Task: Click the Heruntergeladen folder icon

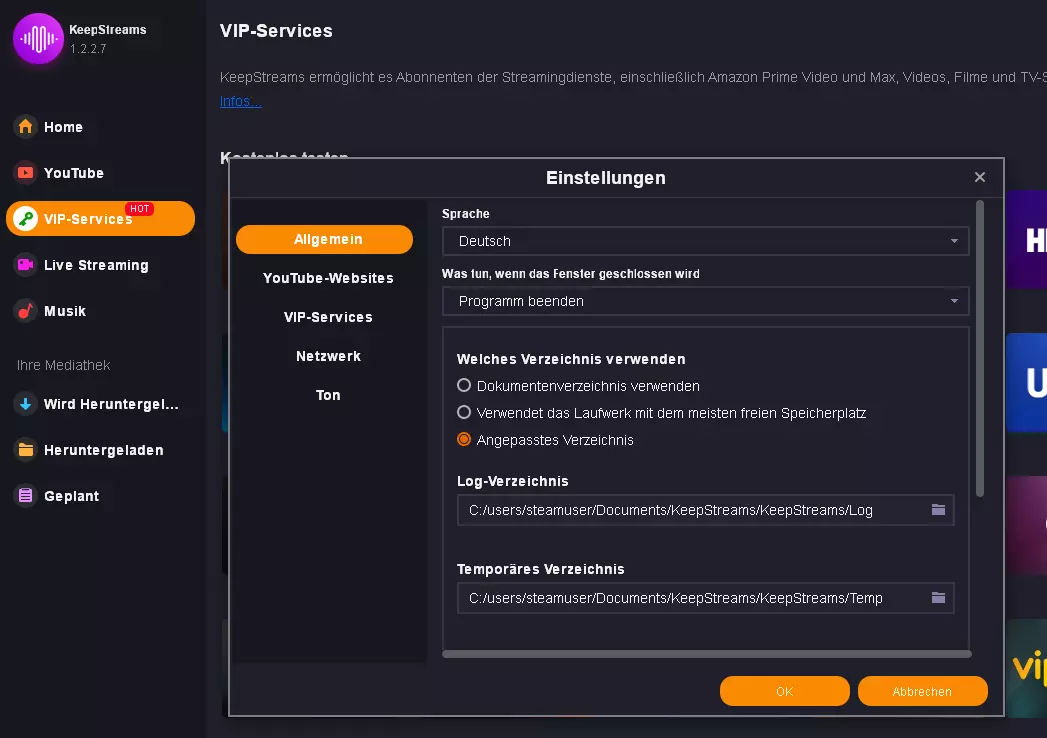Action: 25,449
